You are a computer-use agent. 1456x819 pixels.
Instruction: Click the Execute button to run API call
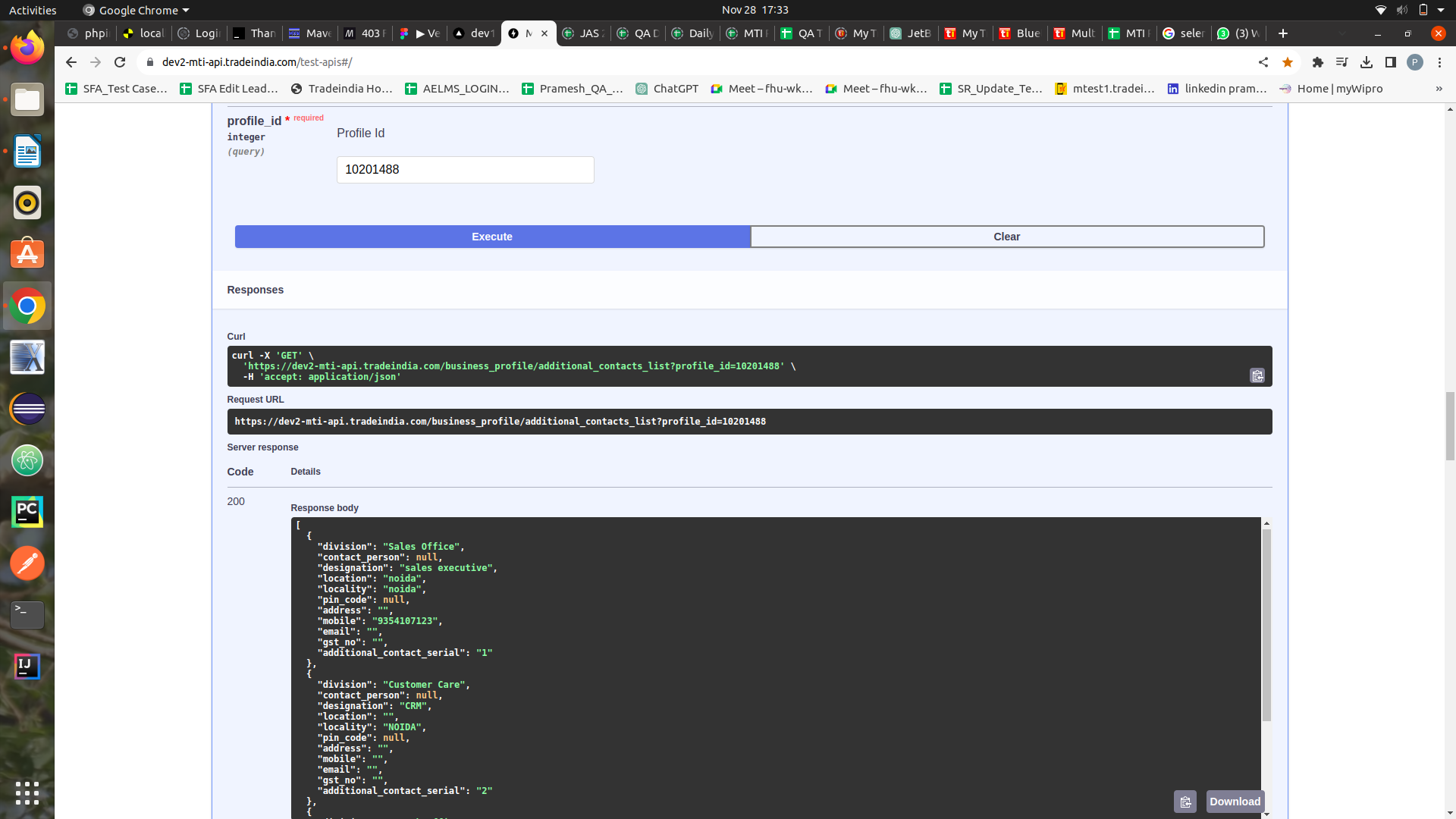coord(491,236)
